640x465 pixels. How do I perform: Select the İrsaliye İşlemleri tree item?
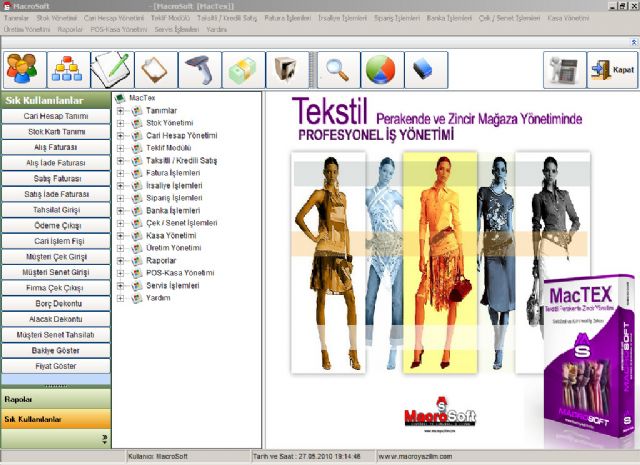(x=174, y=186)
